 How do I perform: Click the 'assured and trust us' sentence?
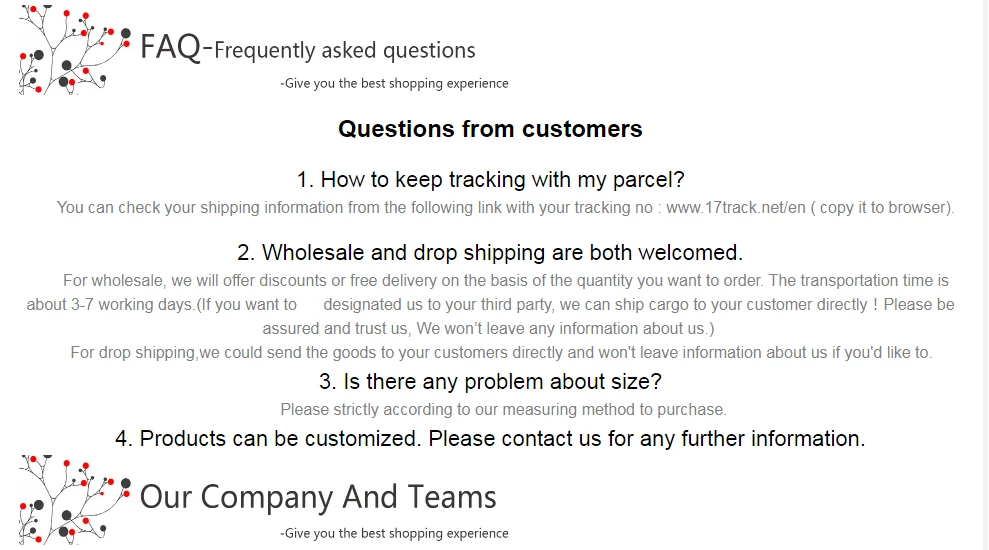488,329
